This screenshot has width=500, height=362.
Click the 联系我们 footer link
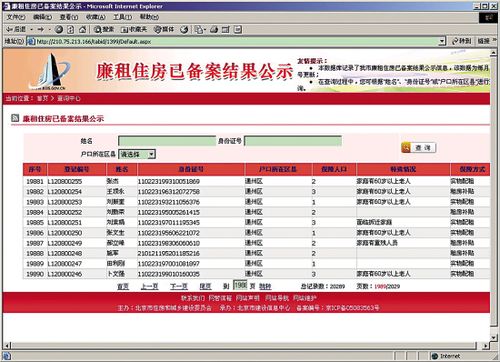pos(193,298)
